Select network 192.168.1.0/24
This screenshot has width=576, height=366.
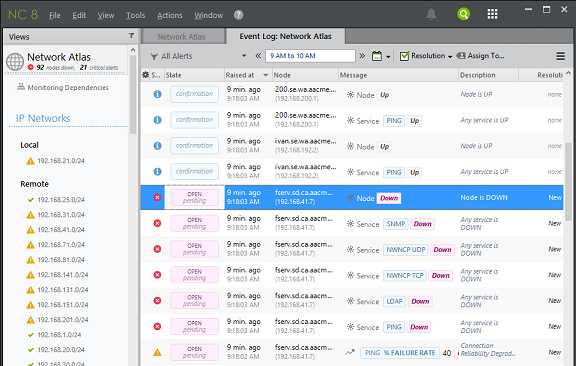click(x=59, y=335)
